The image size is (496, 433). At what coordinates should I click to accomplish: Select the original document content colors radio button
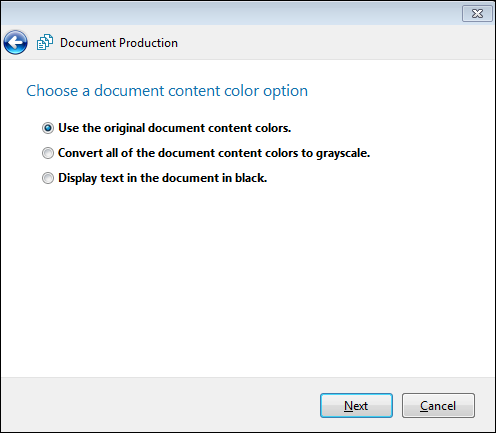point(48,128)
